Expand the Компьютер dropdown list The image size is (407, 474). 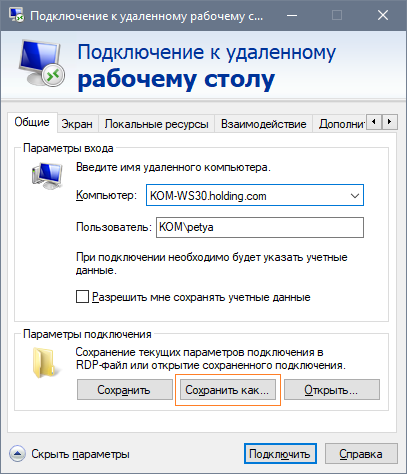pyautogui.click(x=355, y=196)
